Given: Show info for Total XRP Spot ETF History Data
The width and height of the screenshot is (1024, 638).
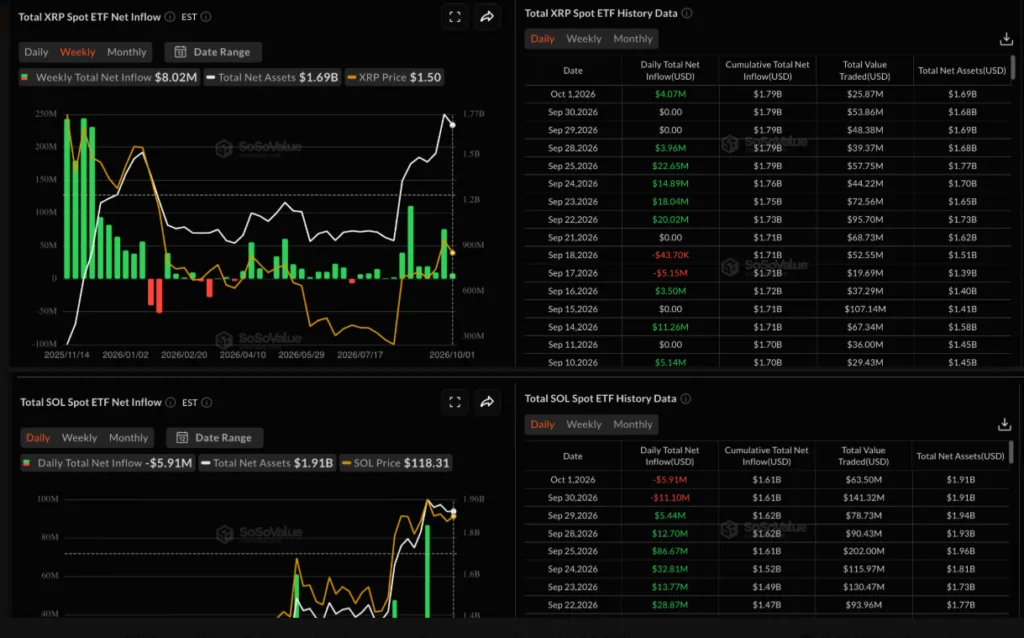Looking at the screenshot, I should click(687, 13).
